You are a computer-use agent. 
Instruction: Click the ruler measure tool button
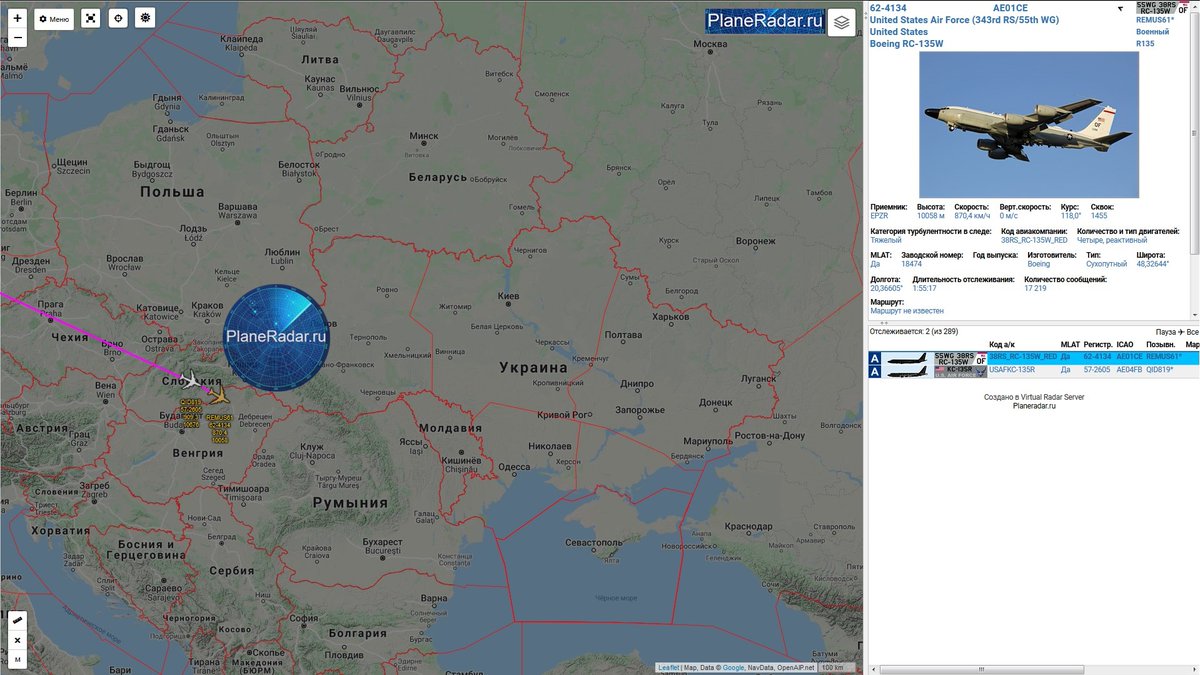pyautogui.click(x=17, y=620)
